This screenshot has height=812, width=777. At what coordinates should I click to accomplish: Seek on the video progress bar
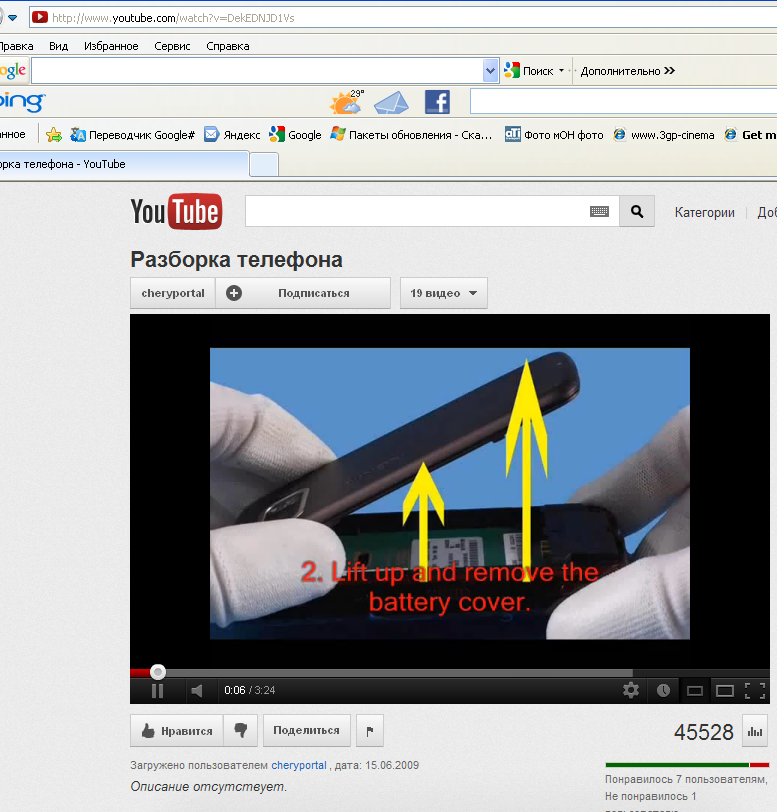400,673
